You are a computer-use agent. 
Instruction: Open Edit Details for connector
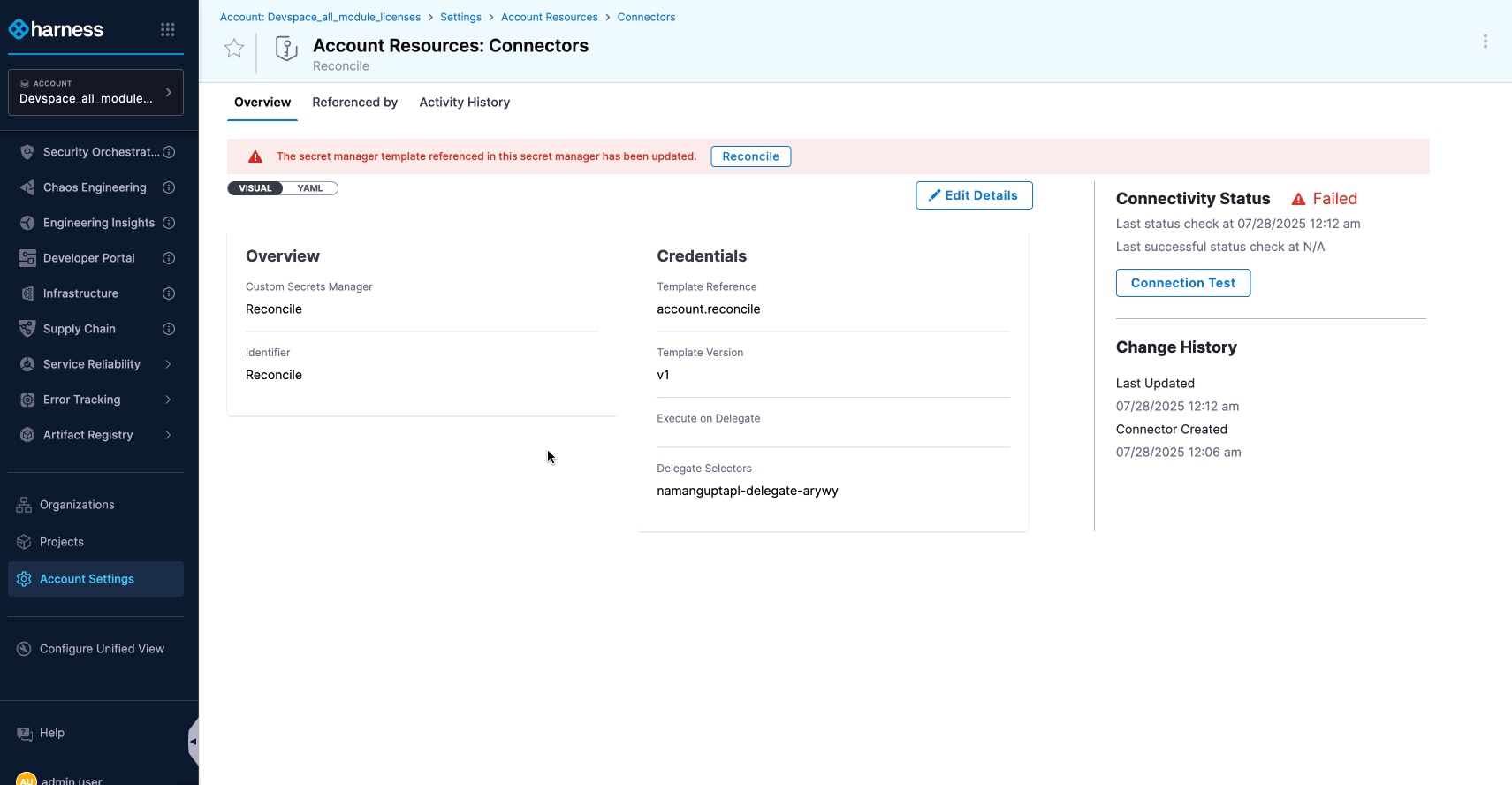pos(974,195)
